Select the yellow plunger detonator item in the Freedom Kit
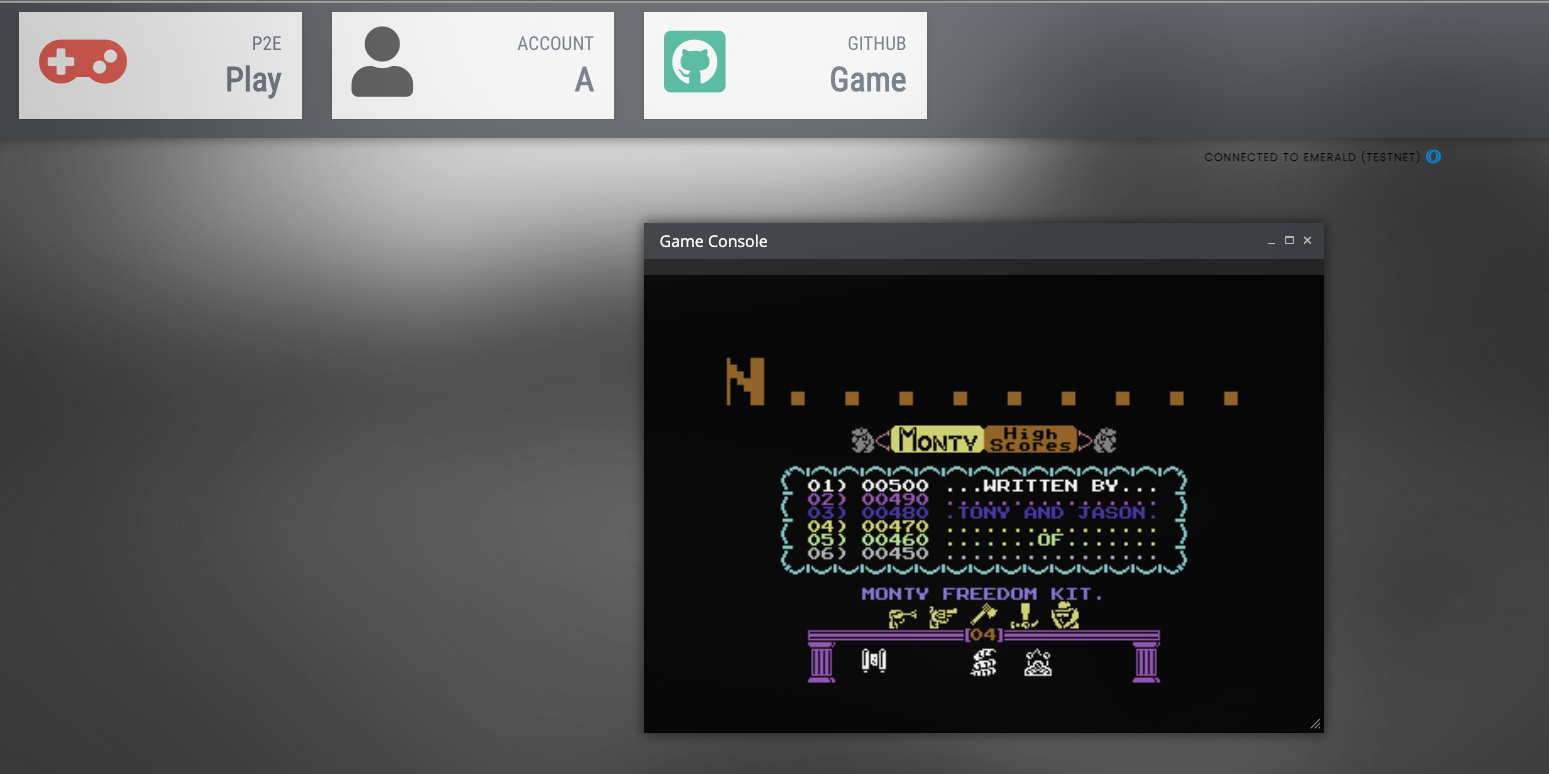The image size is (1549, 774). click(1024, 616)
